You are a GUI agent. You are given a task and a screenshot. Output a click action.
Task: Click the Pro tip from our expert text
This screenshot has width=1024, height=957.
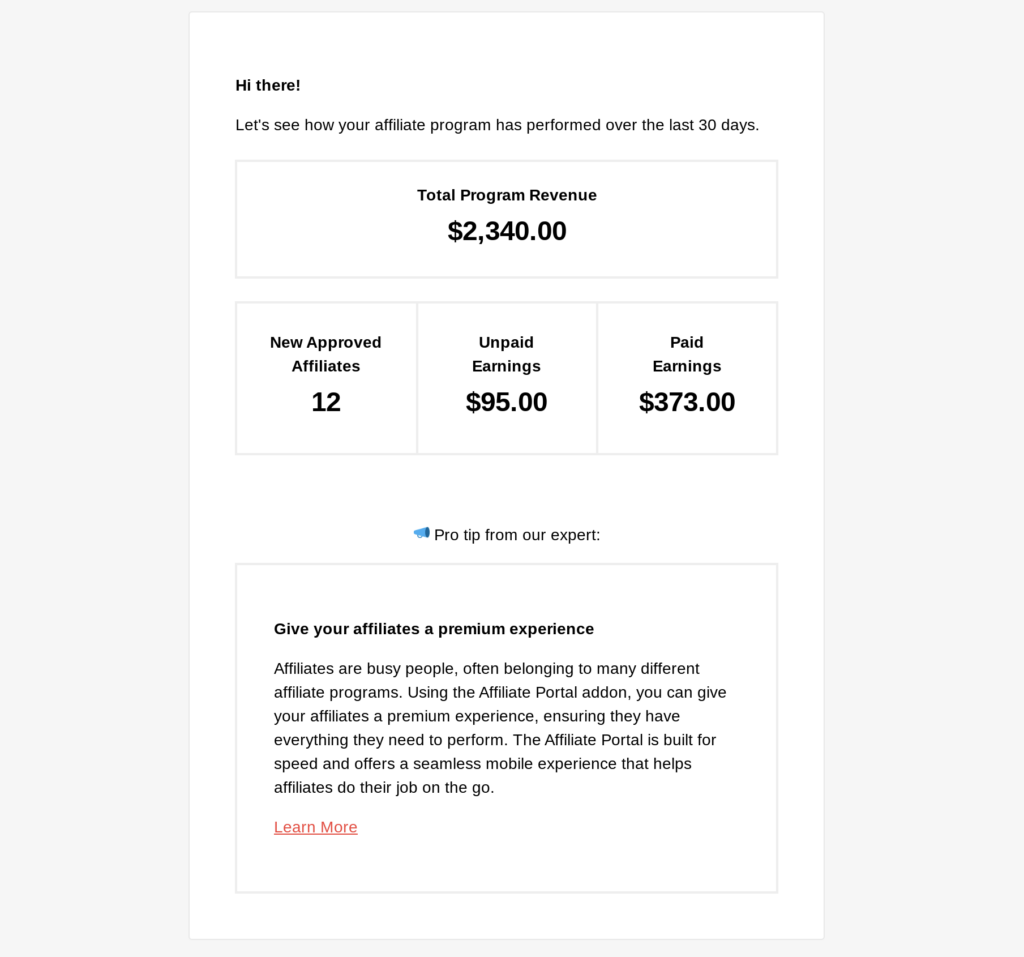[517, 535]
